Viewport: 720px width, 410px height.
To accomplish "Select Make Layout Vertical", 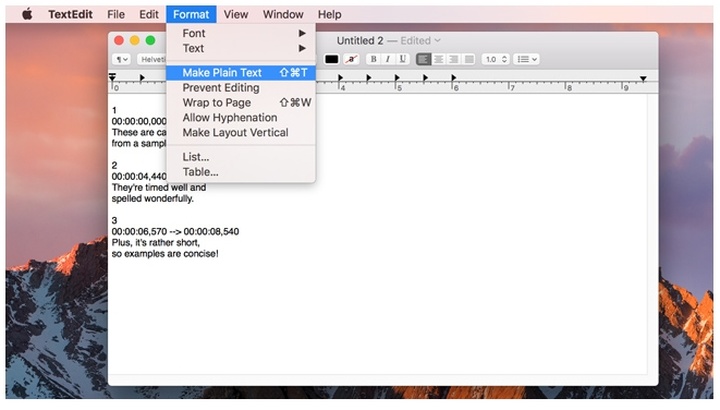I will tap(241, 133).
